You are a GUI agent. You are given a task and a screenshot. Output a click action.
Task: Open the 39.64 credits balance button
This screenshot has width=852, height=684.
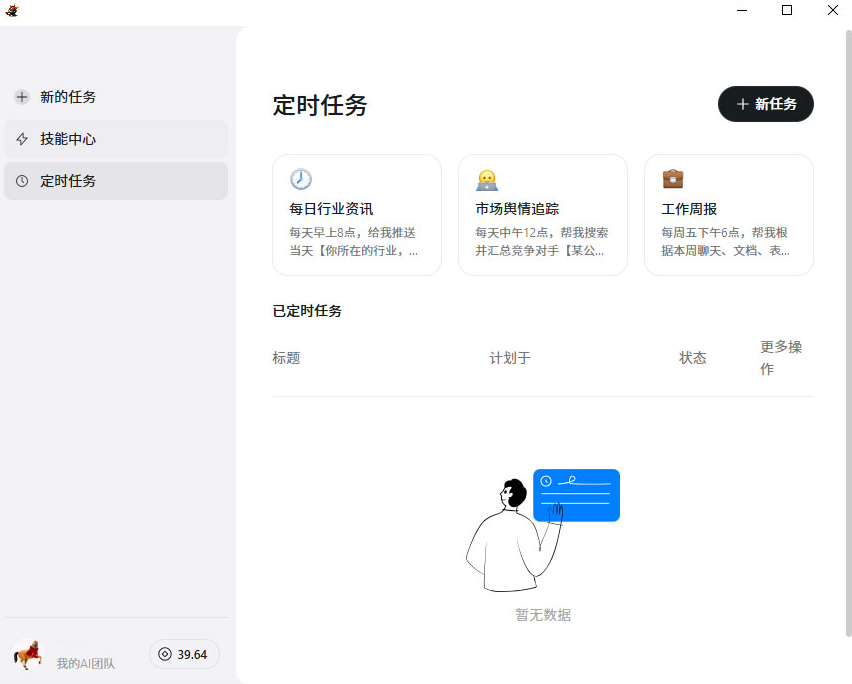tap(184, 654)
